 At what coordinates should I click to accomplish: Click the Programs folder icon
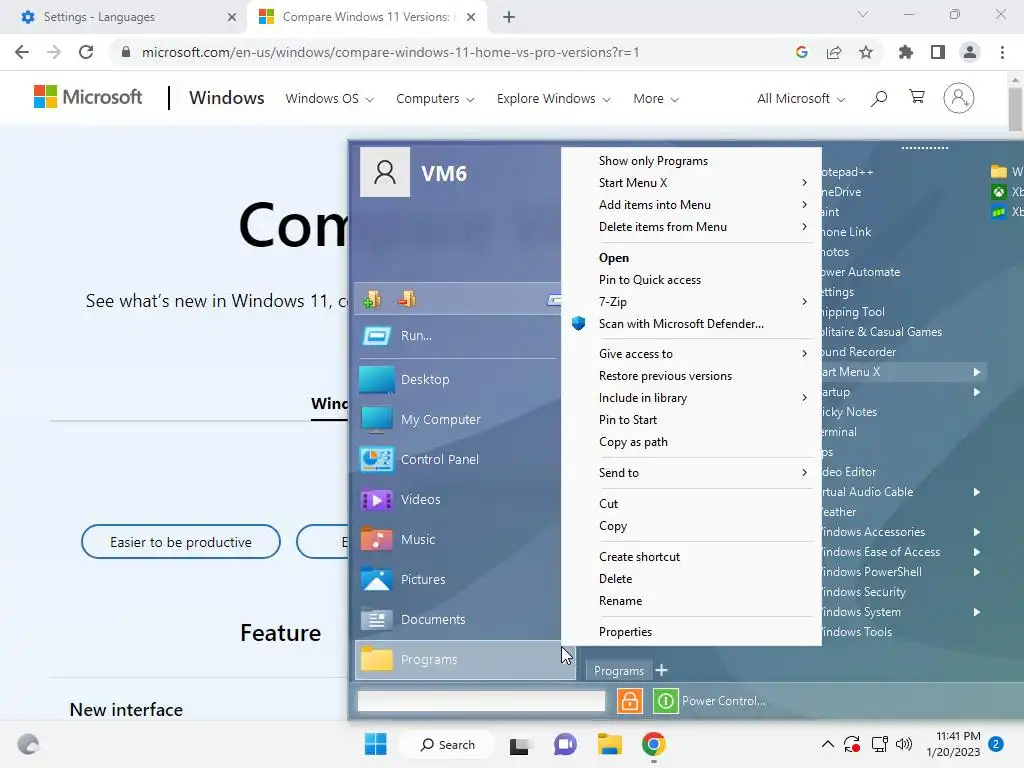[377, 660]
